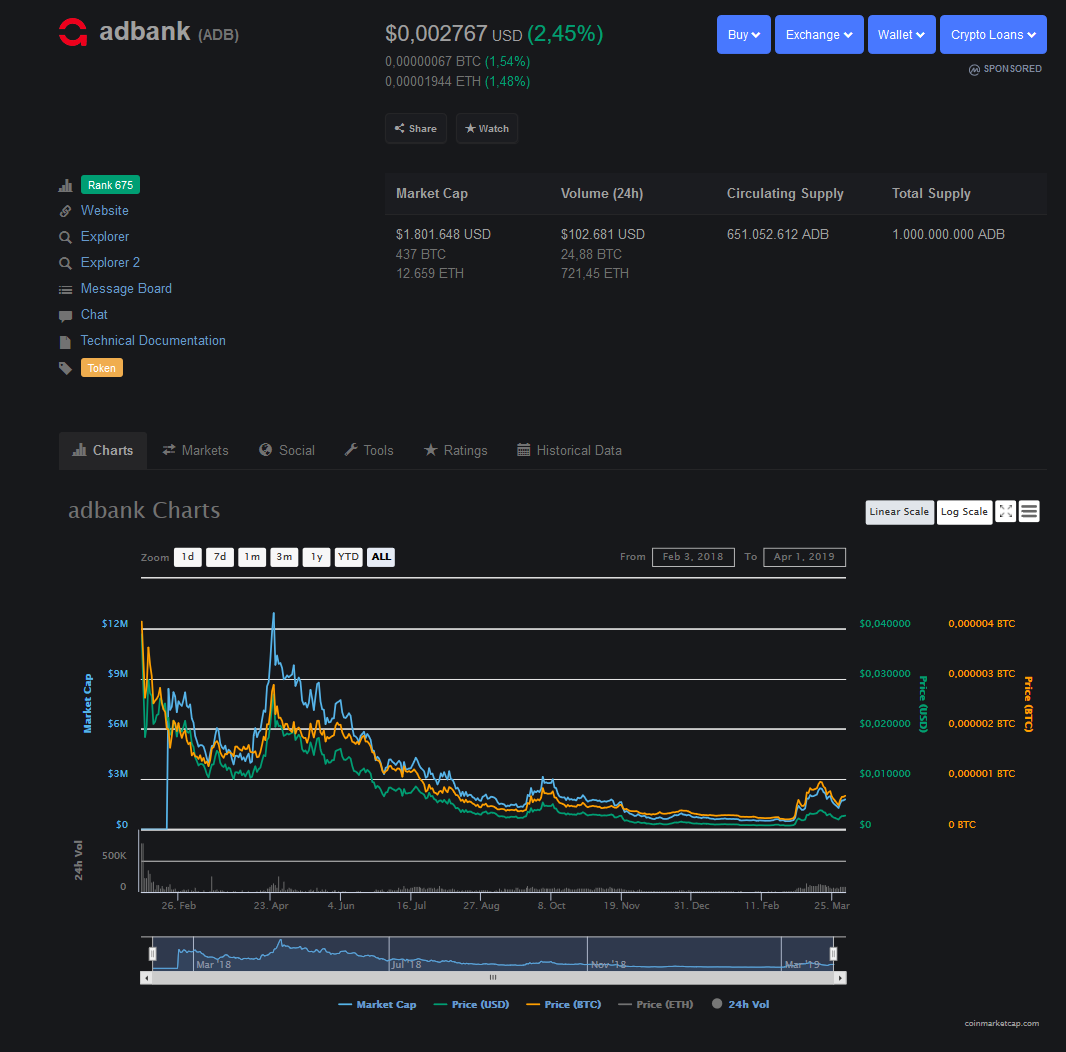
Task: Click the rank bar chart icon
Action: 65,185
